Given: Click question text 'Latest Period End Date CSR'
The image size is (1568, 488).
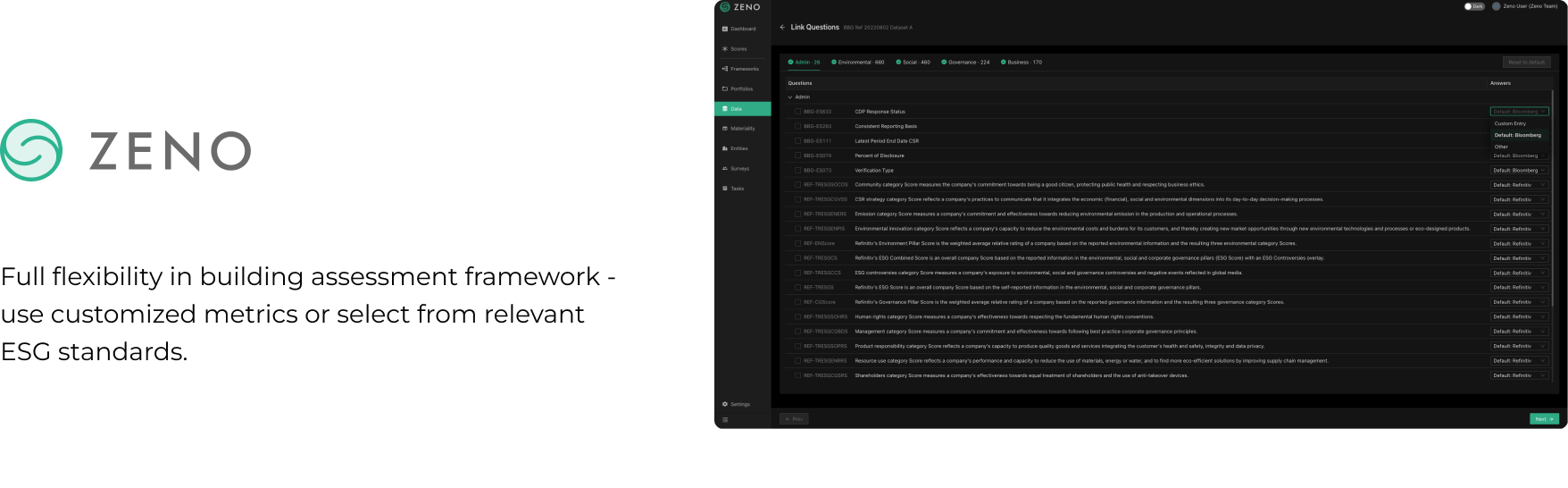Looking at the screenshot, I should coord(887,141).
